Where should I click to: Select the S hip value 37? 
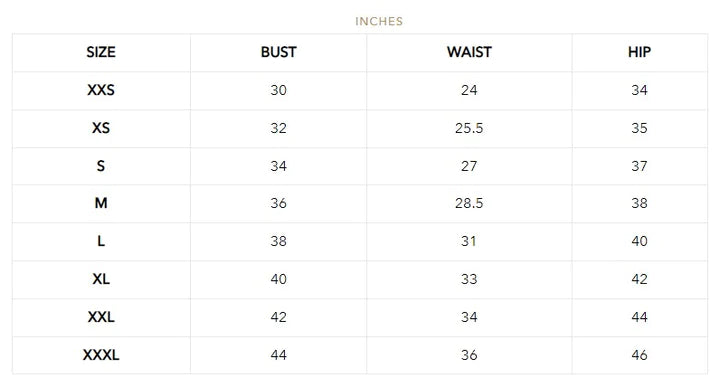click(639, 166)
